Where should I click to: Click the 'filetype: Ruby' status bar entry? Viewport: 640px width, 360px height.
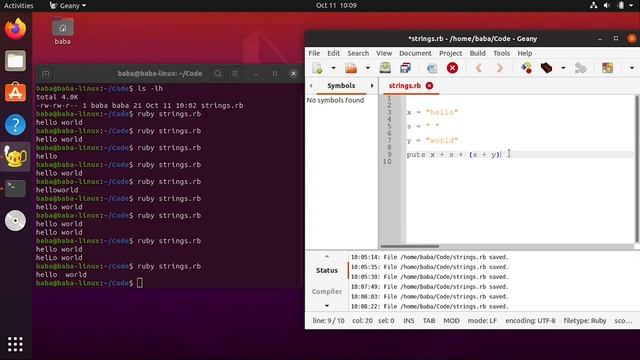pos(584,321)
